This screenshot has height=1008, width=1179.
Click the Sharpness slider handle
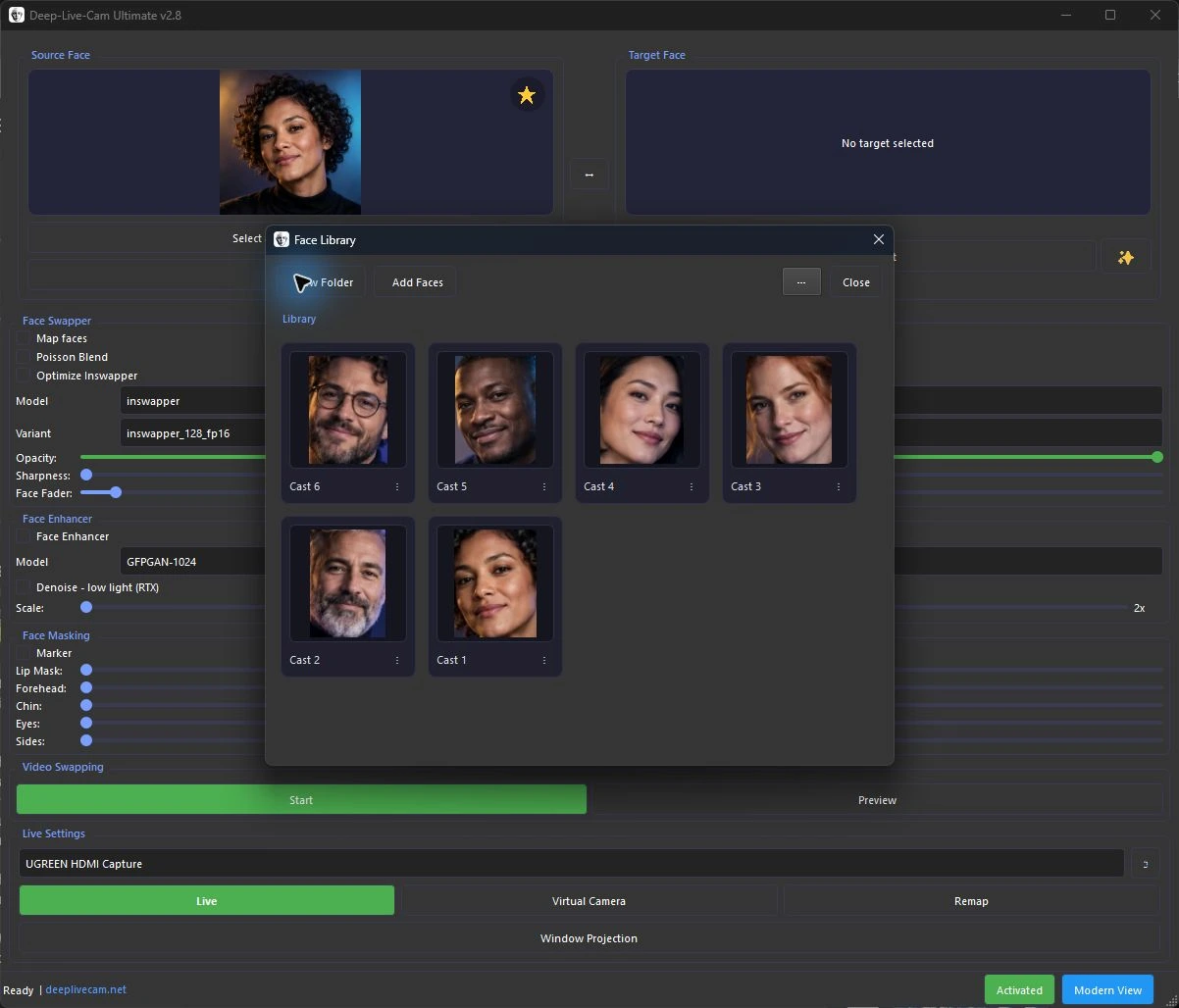[86, 475]
